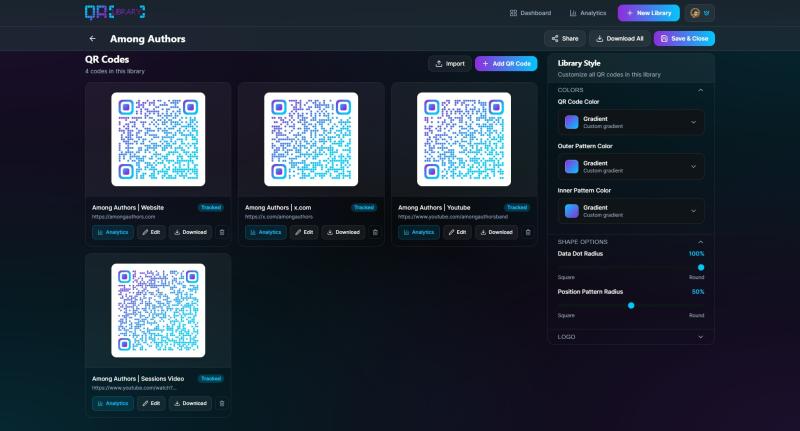Click the Website QR code thumbnail
Image resolution: width=800 pixels, height=431 pixels.
[158, 139]
